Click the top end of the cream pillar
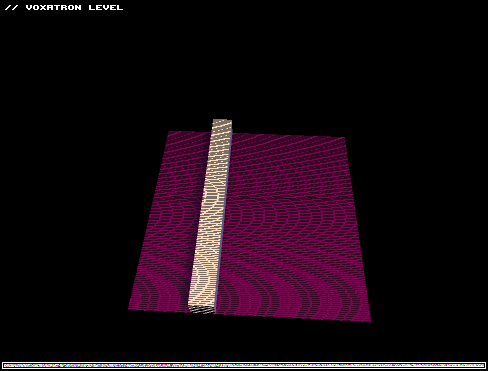This screenshot has height=371, width=488. pyautogui.click(x=222, y=122)
